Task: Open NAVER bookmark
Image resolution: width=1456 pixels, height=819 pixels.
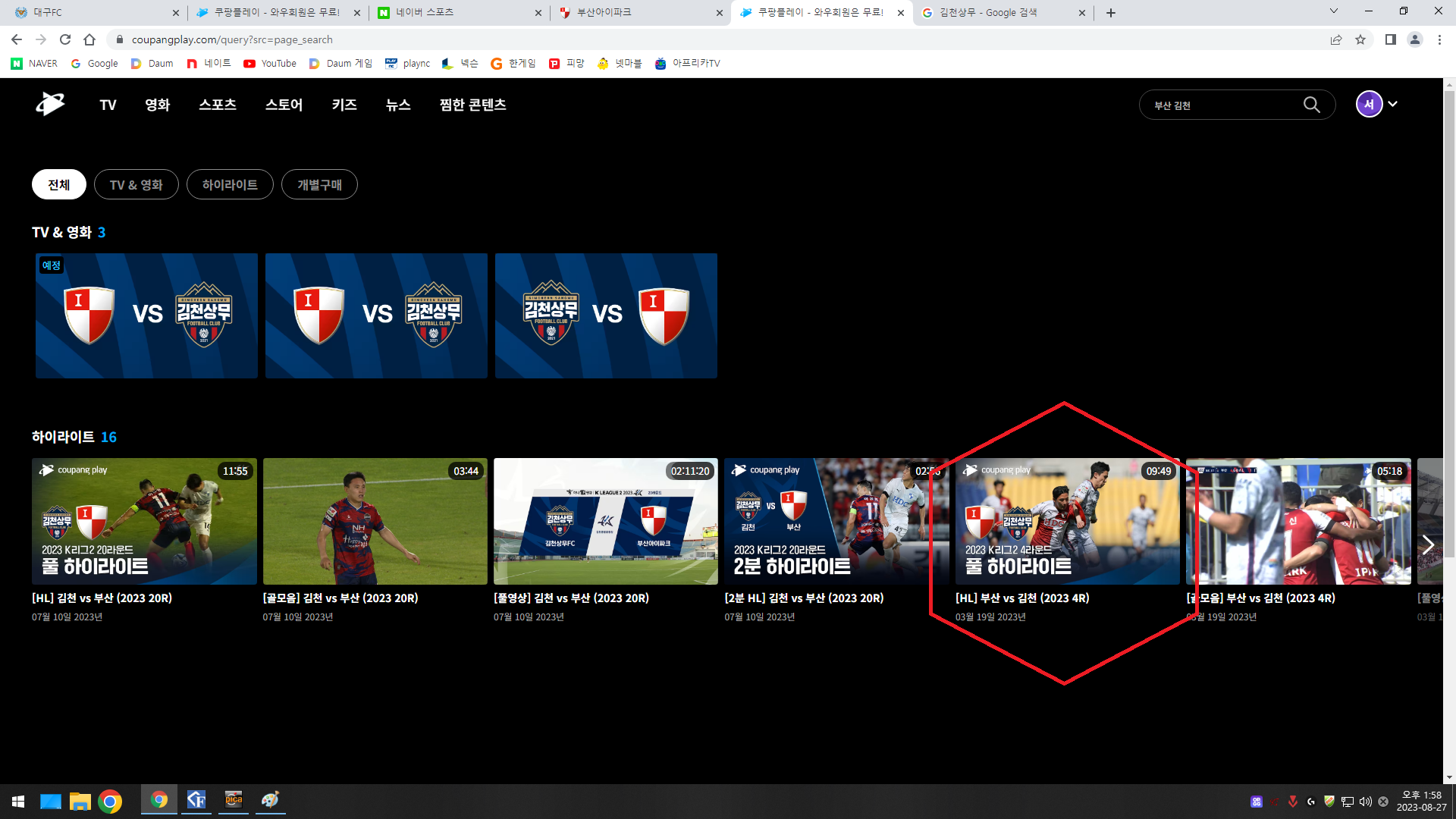Action: click(34, 64)
